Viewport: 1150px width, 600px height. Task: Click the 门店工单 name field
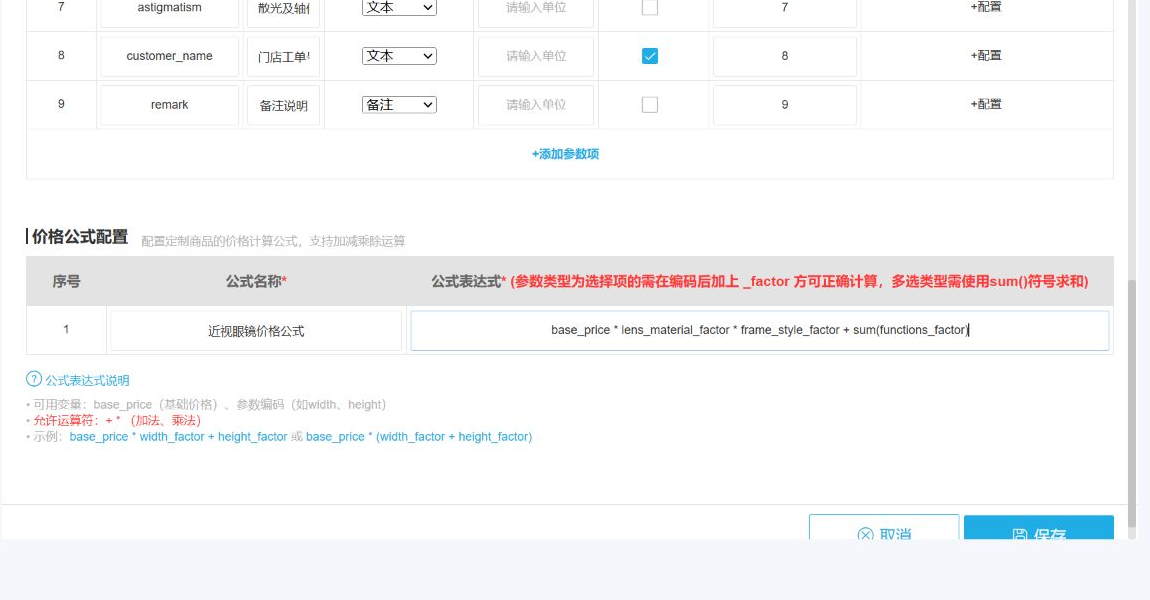(284, 56)
